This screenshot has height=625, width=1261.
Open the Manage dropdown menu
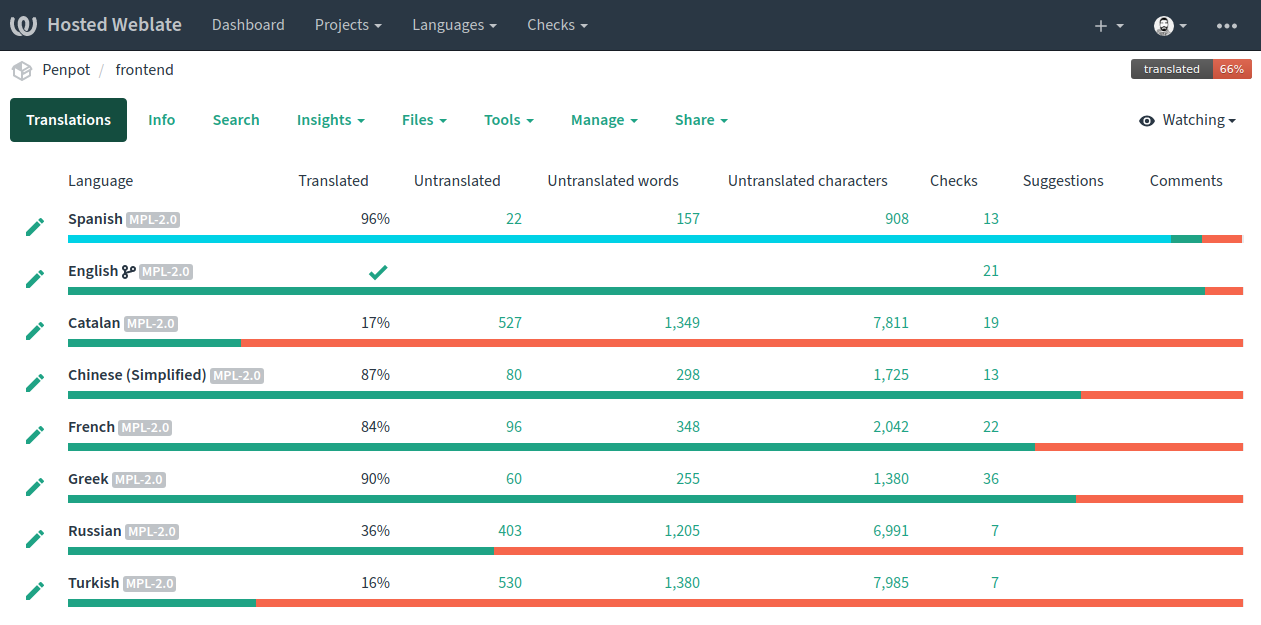pos(604,120)
